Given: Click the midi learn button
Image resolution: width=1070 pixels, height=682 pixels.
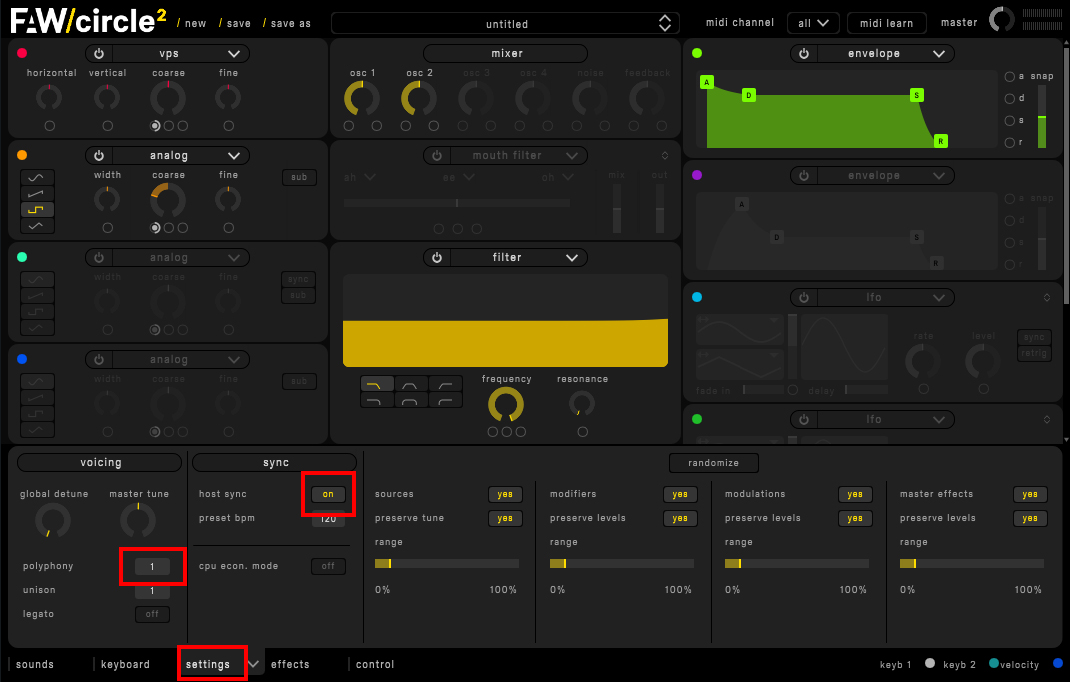Looking at the screenshot, I should point(886,23).
